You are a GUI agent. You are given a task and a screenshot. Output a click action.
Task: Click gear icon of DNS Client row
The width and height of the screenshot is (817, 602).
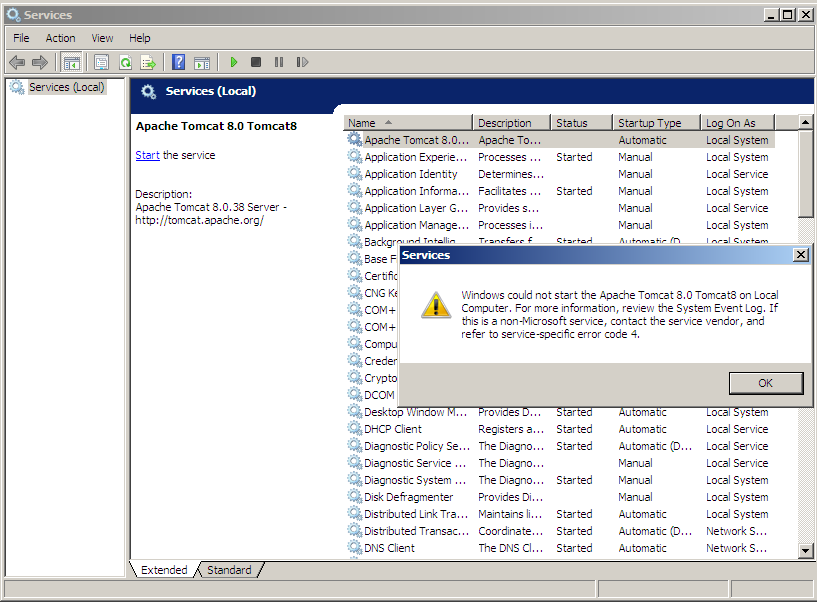pos(355,547)
